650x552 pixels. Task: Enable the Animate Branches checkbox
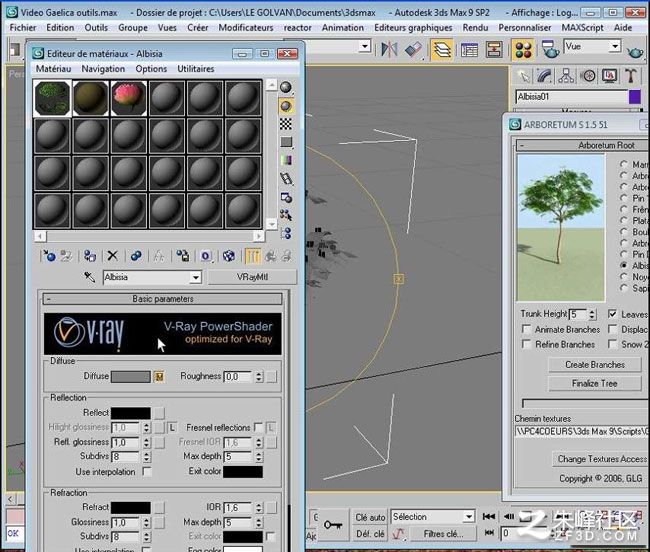[x=526, y=329]
